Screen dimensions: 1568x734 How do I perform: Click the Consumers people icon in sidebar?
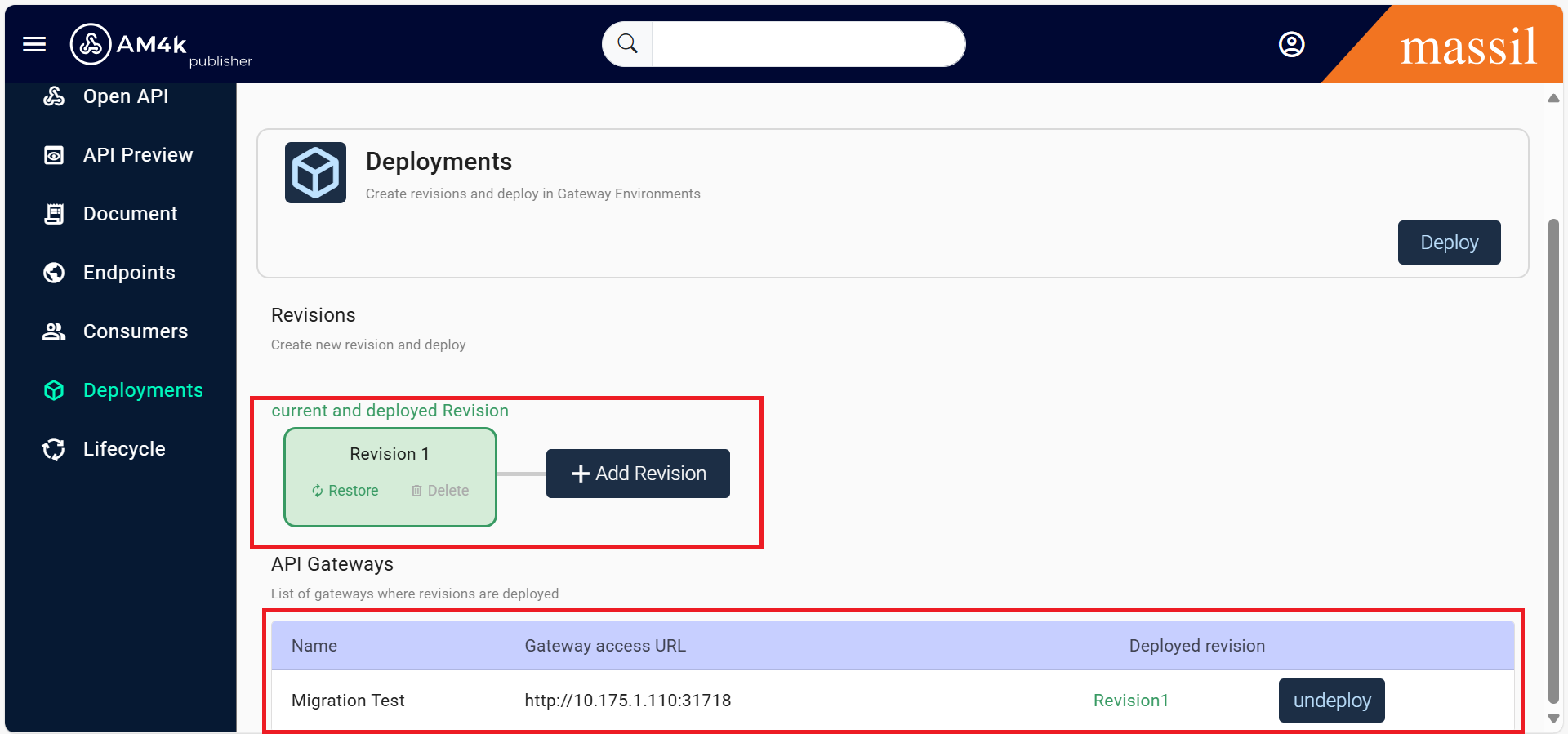54,331
